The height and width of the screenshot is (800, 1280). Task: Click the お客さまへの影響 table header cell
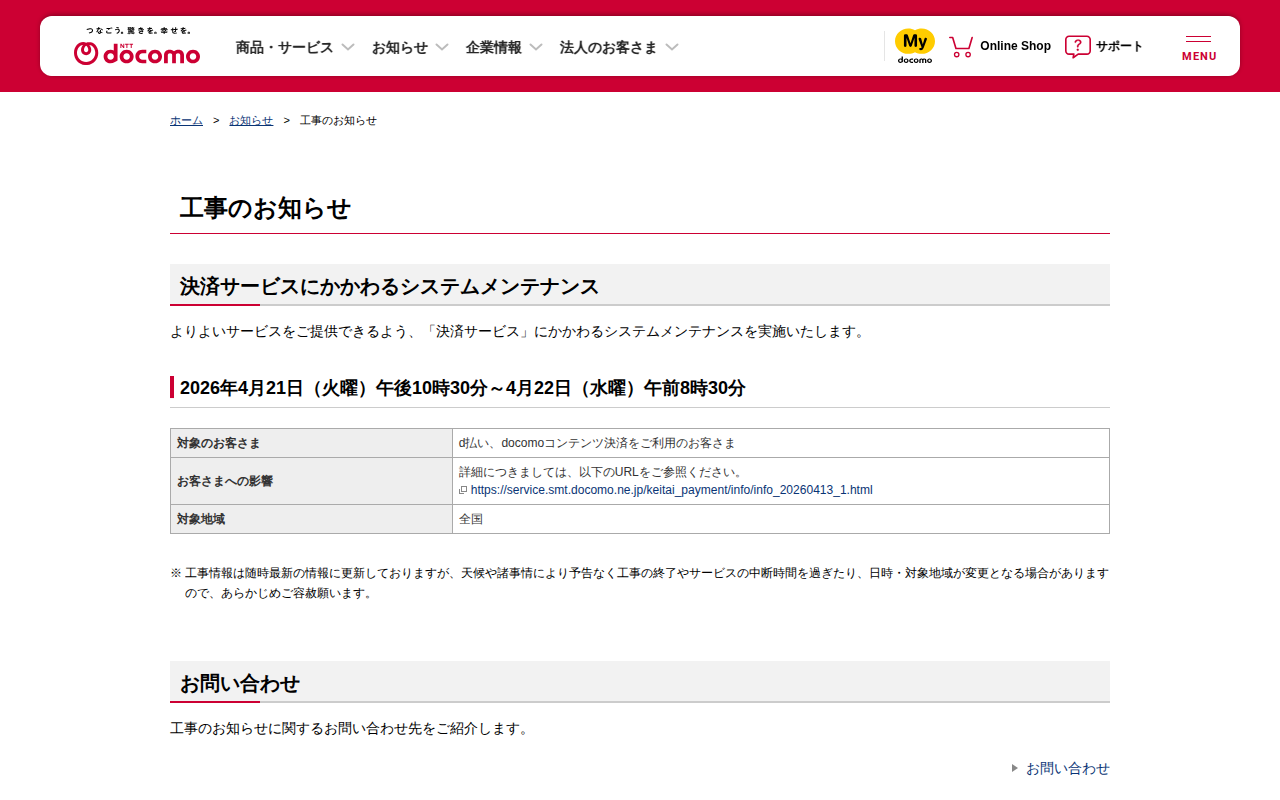(311, 481)
